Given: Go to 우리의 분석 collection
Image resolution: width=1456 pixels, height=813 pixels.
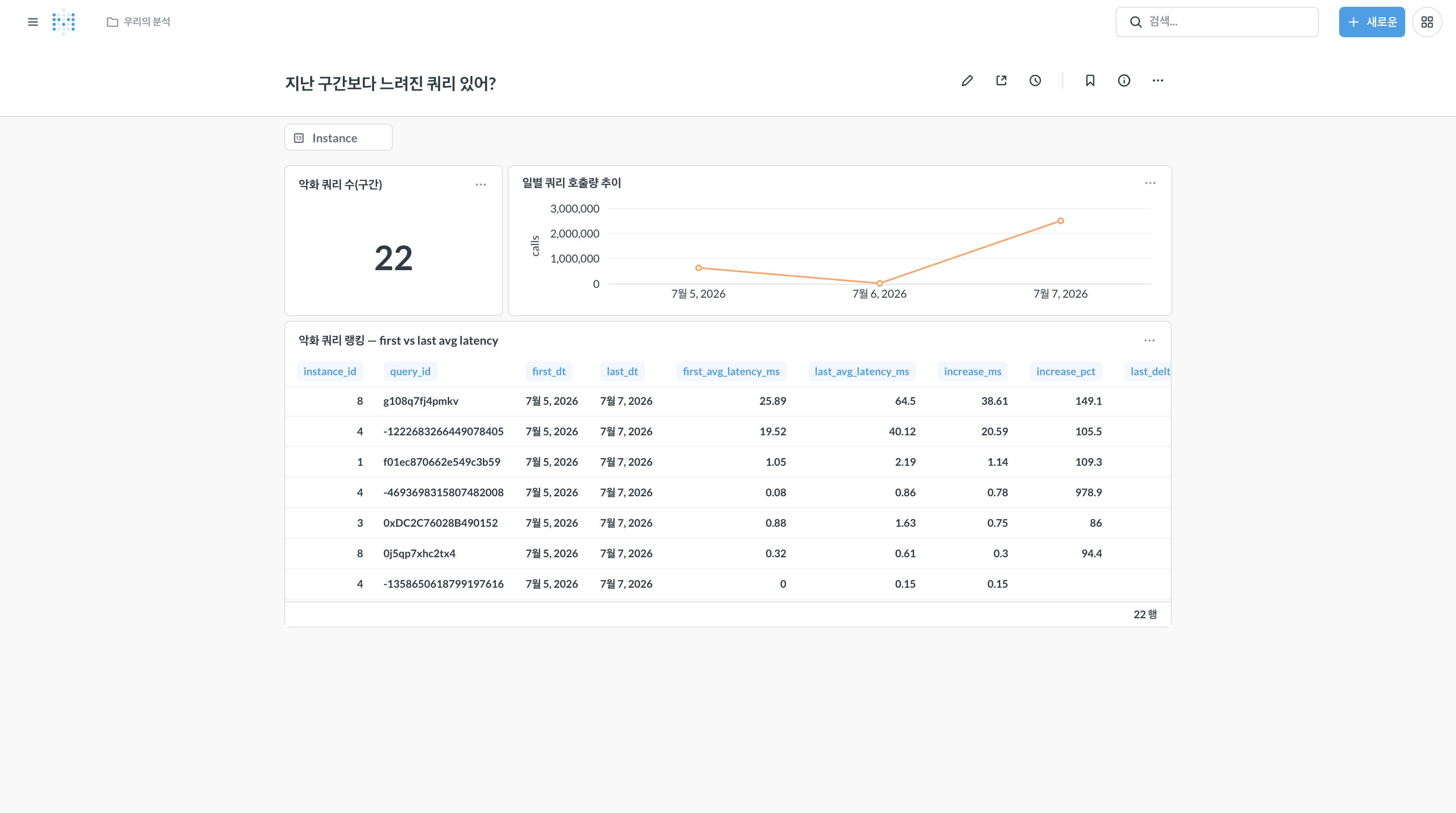Looking at the screenshot, I should (138, 22).
